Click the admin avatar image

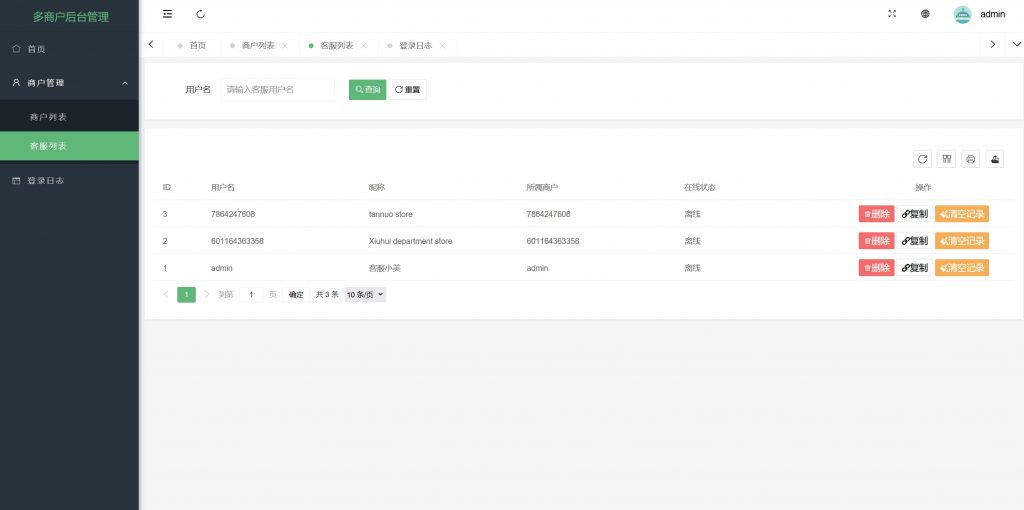963,14
